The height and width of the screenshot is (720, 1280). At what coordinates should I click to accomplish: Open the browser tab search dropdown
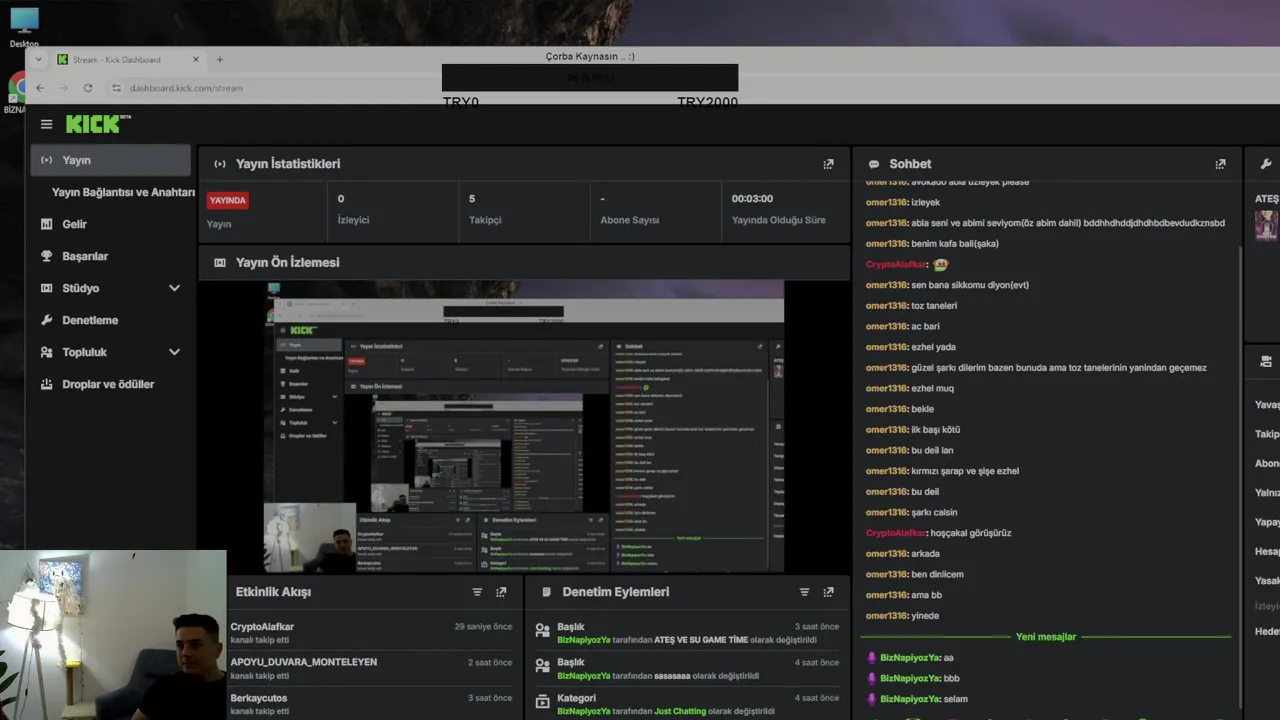(x=38, y=60)
